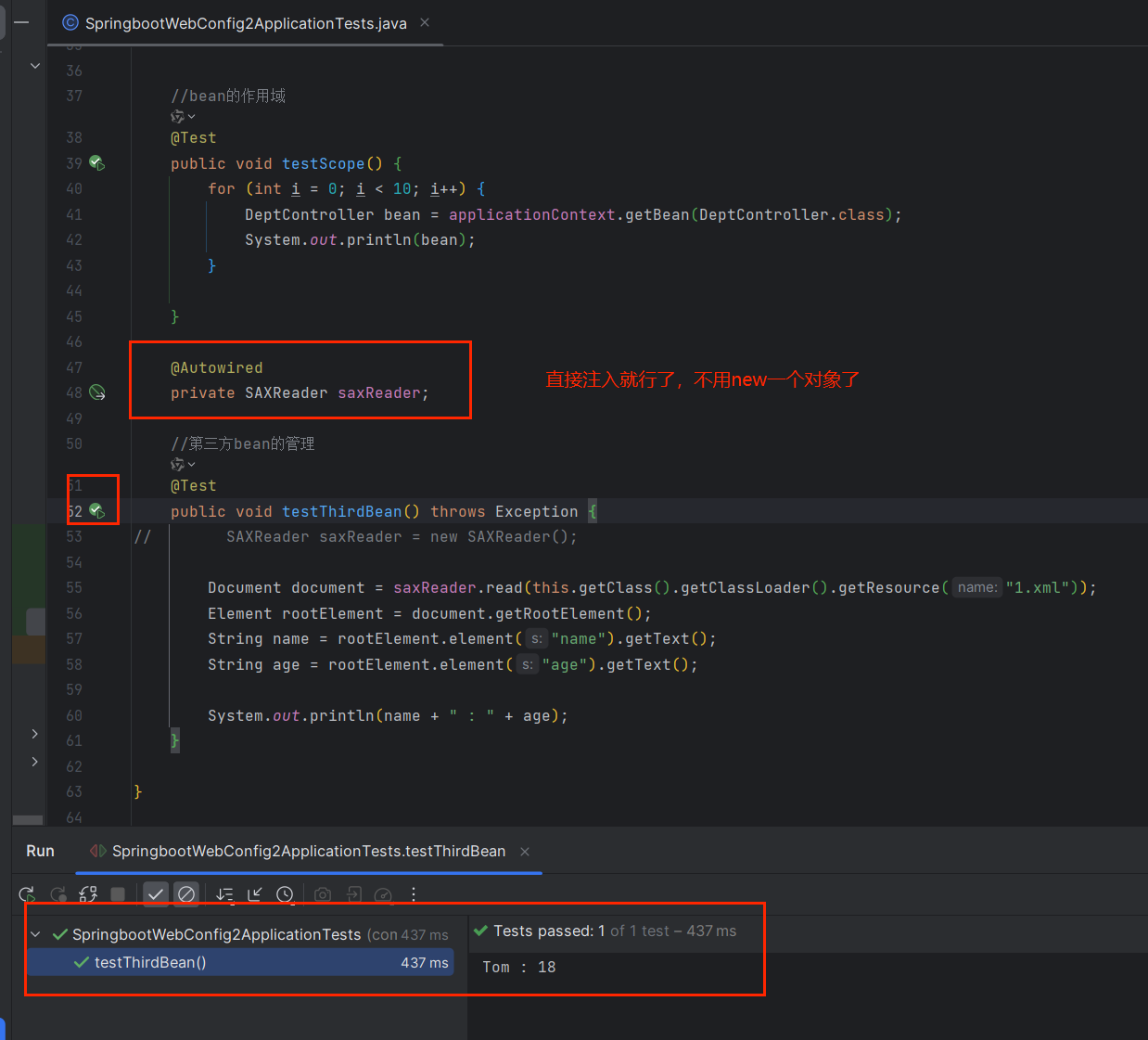Open the Run toolbar more options menu
The image size is (1148, 1040).
(414, 894)
